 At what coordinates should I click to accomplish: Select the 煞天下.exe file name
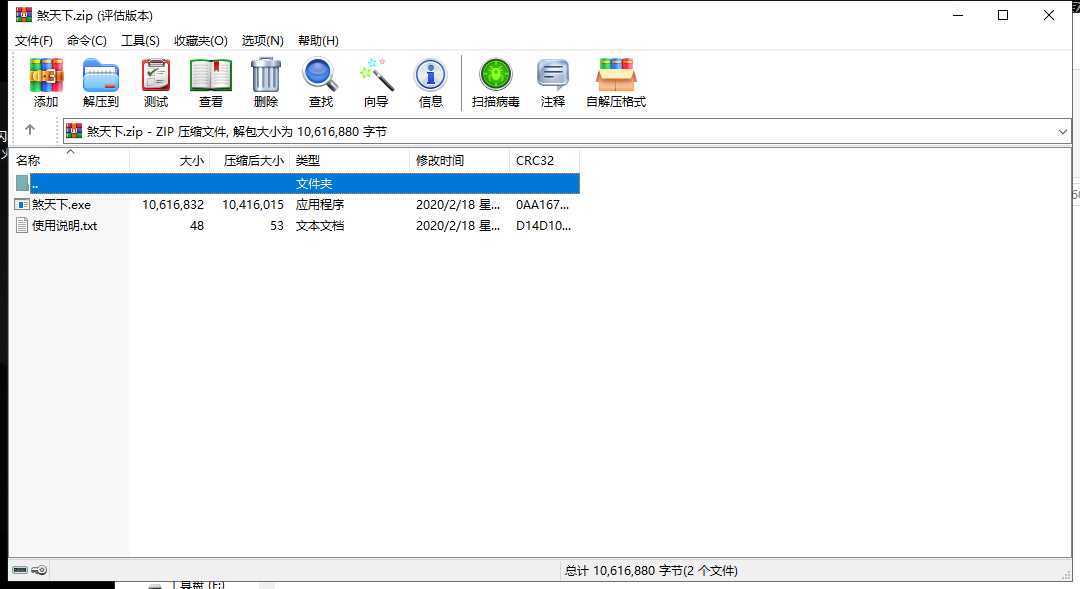point(61,205)
